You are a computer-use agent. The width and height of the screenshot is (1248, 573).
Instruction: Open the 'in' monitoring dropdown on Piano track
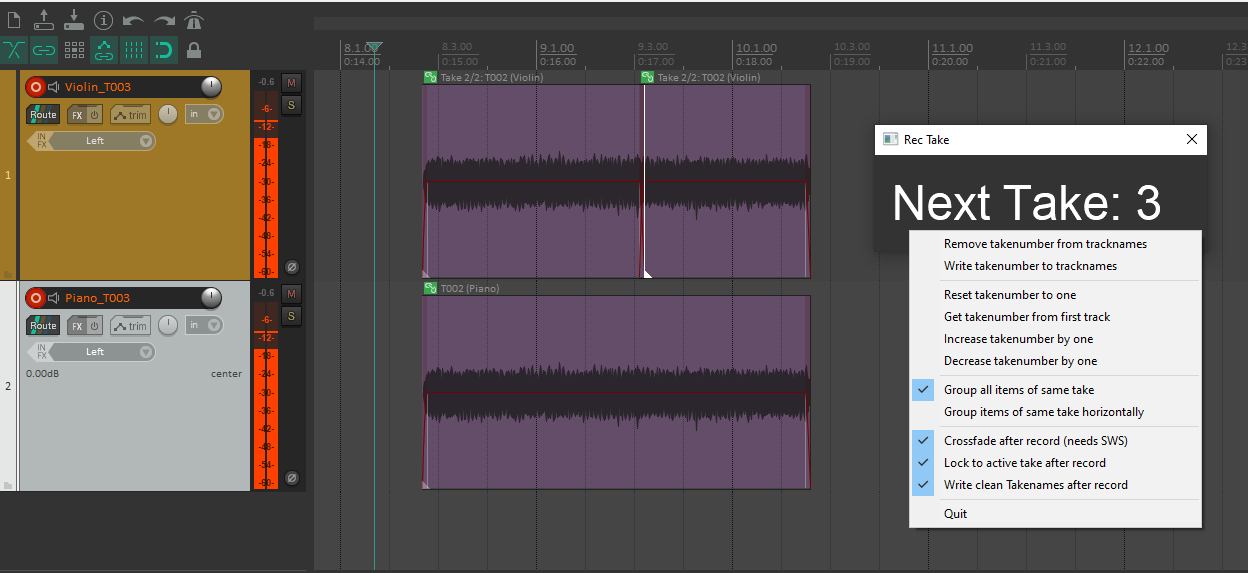[204, 325]
